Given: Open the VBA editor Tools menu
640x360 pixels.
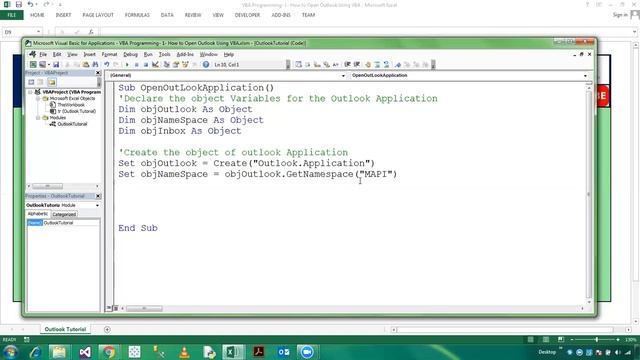Looking at the screenshot, I should (x=164, y=54).
